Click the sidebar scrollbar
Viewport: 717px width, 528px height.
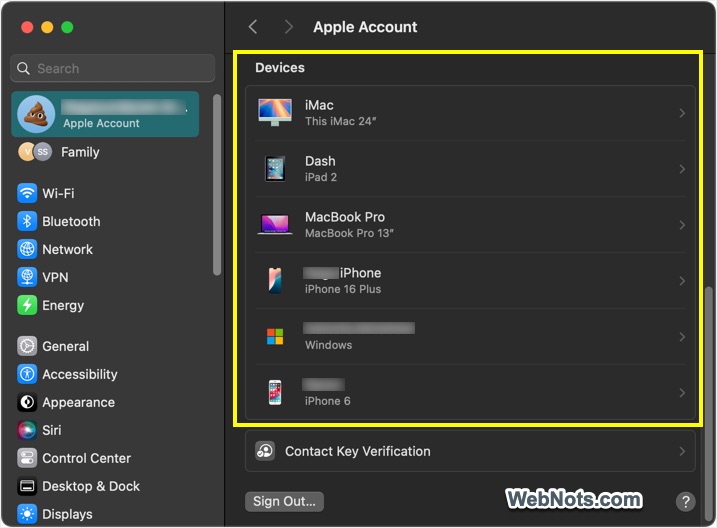pos(217,185)
